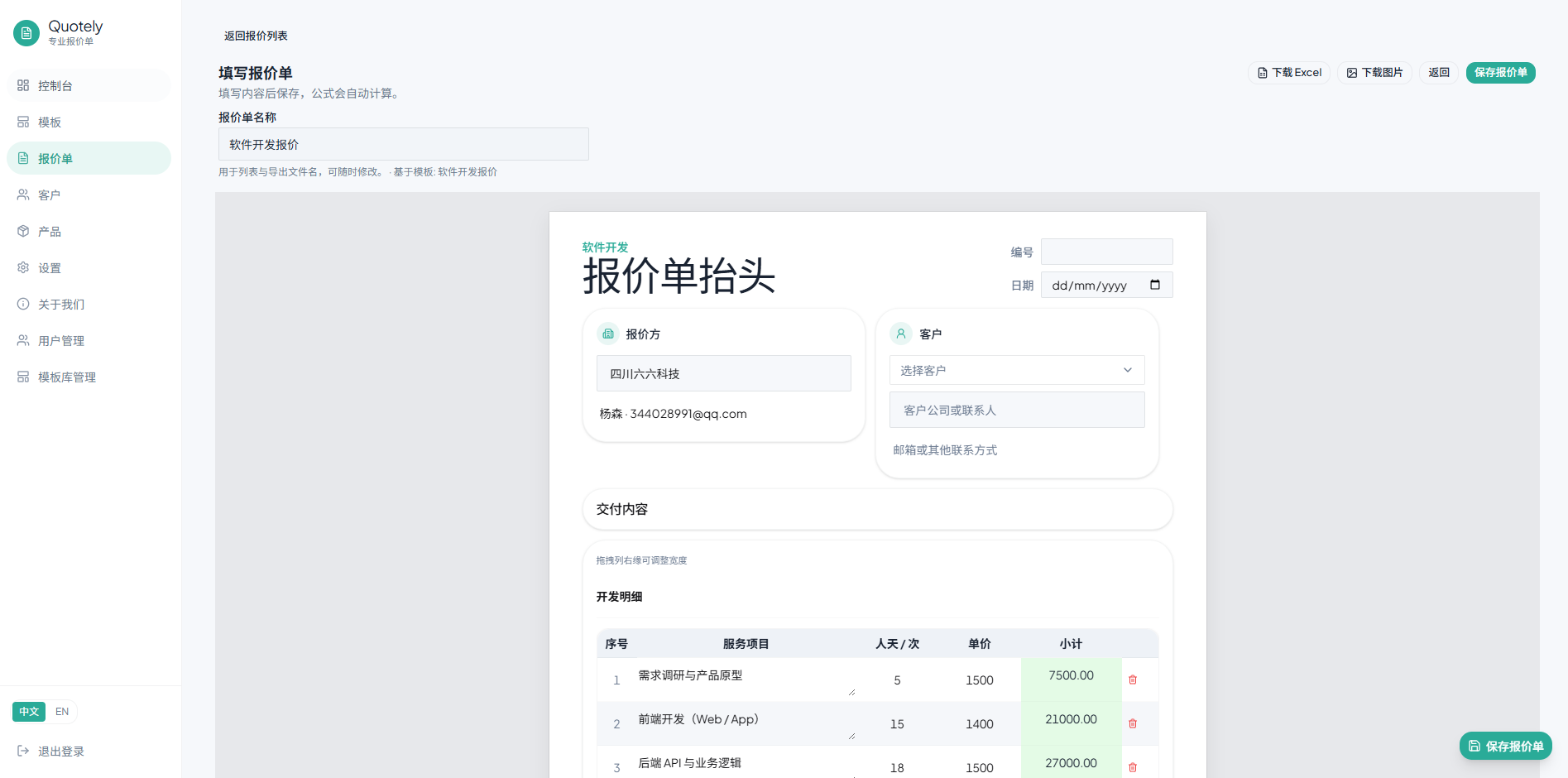Open 用户管理 user management
The width and height of the screenshot is (1568, 778).
click(89, 340)
